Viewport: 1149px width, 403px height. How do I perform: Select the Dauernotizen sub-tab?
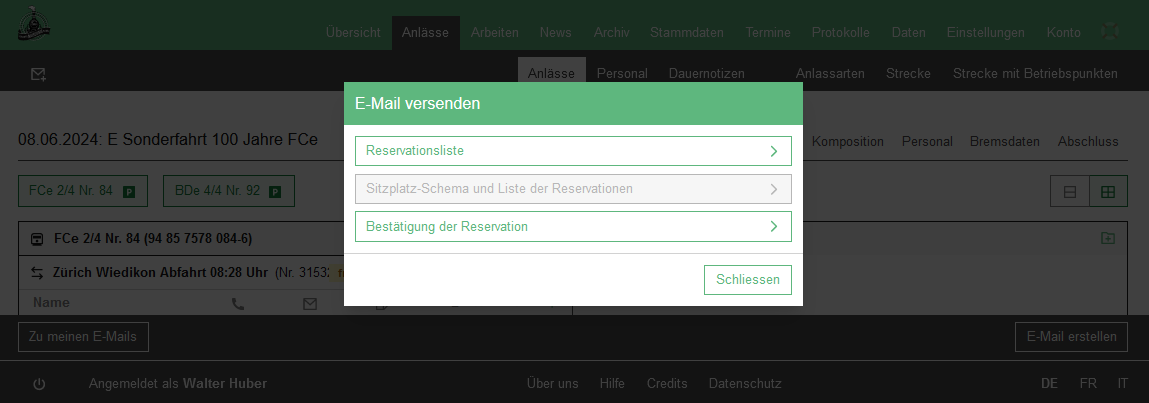point(706,74)
